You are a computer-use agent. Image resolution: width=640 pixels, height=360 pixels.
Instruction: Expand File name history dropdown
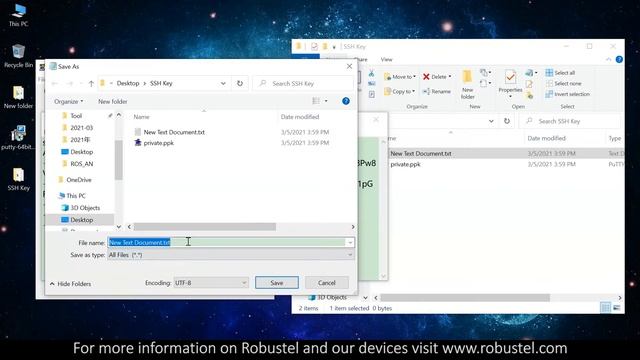point(350,242)
